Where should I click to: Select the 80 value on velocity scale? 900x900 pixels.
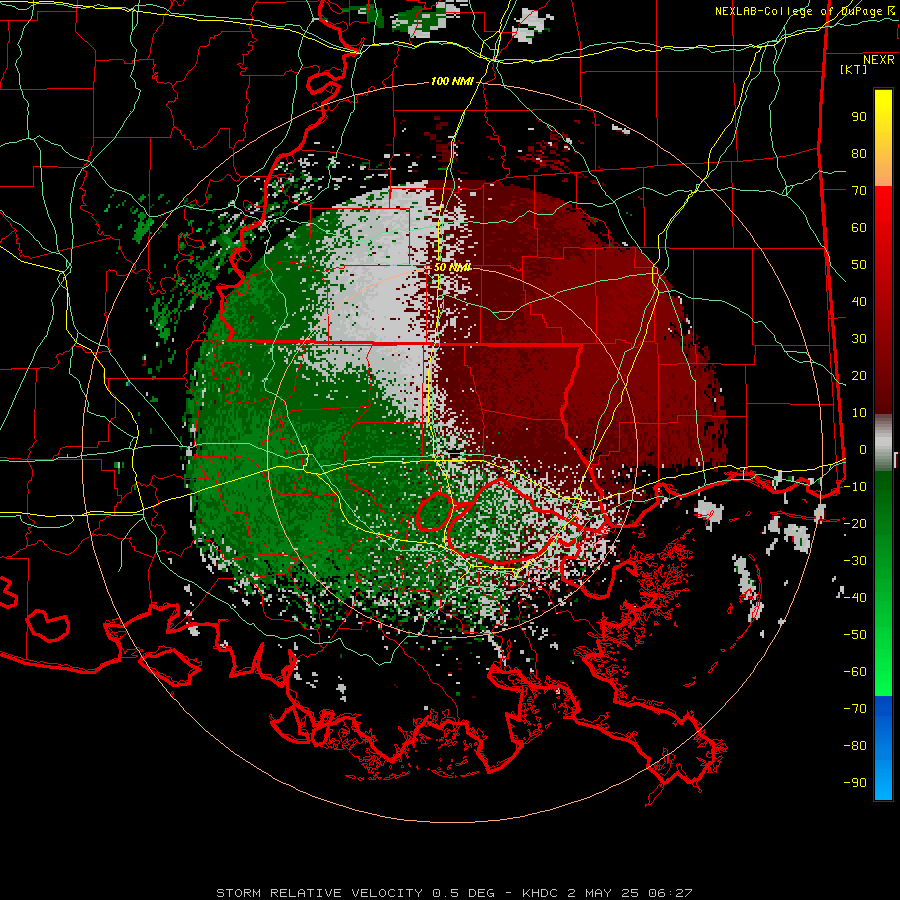tap(859, 154)
